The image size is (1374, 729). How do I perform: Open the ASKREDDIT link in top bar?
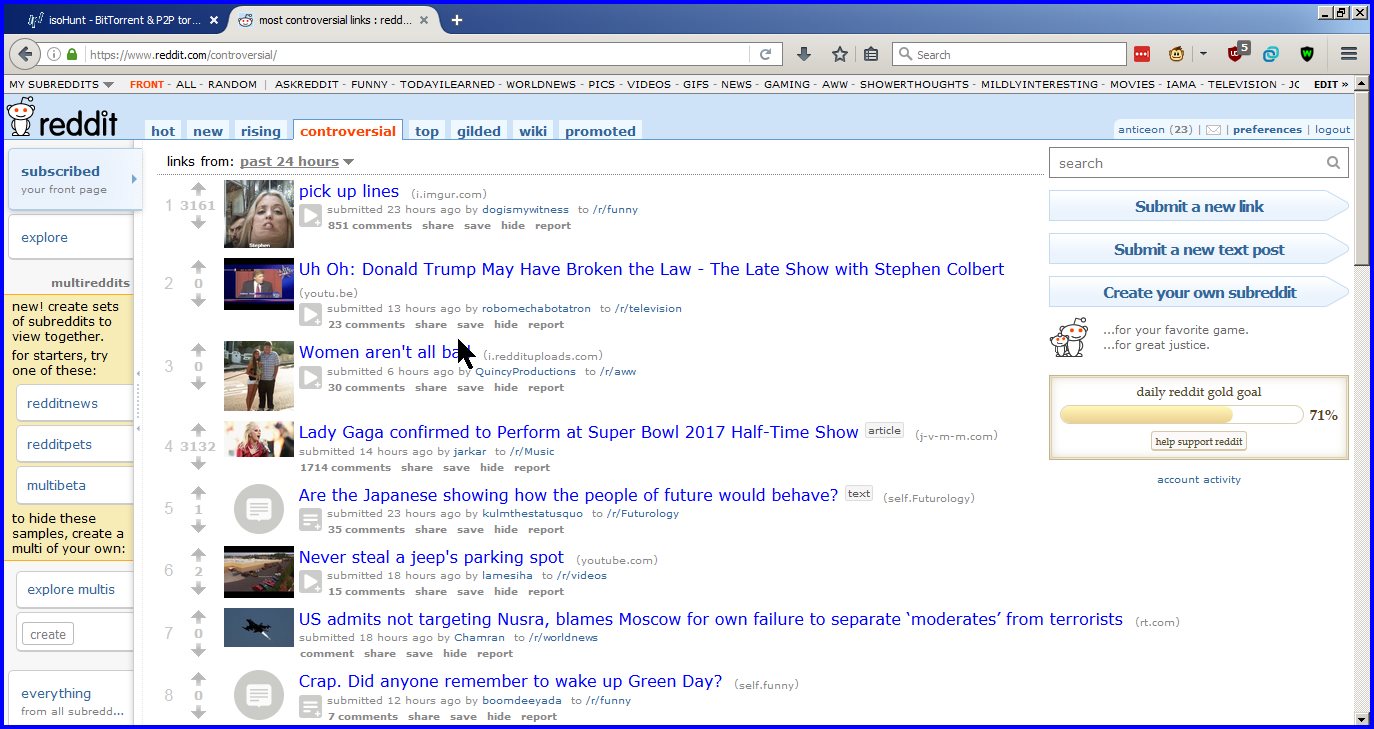click(307, 84)
